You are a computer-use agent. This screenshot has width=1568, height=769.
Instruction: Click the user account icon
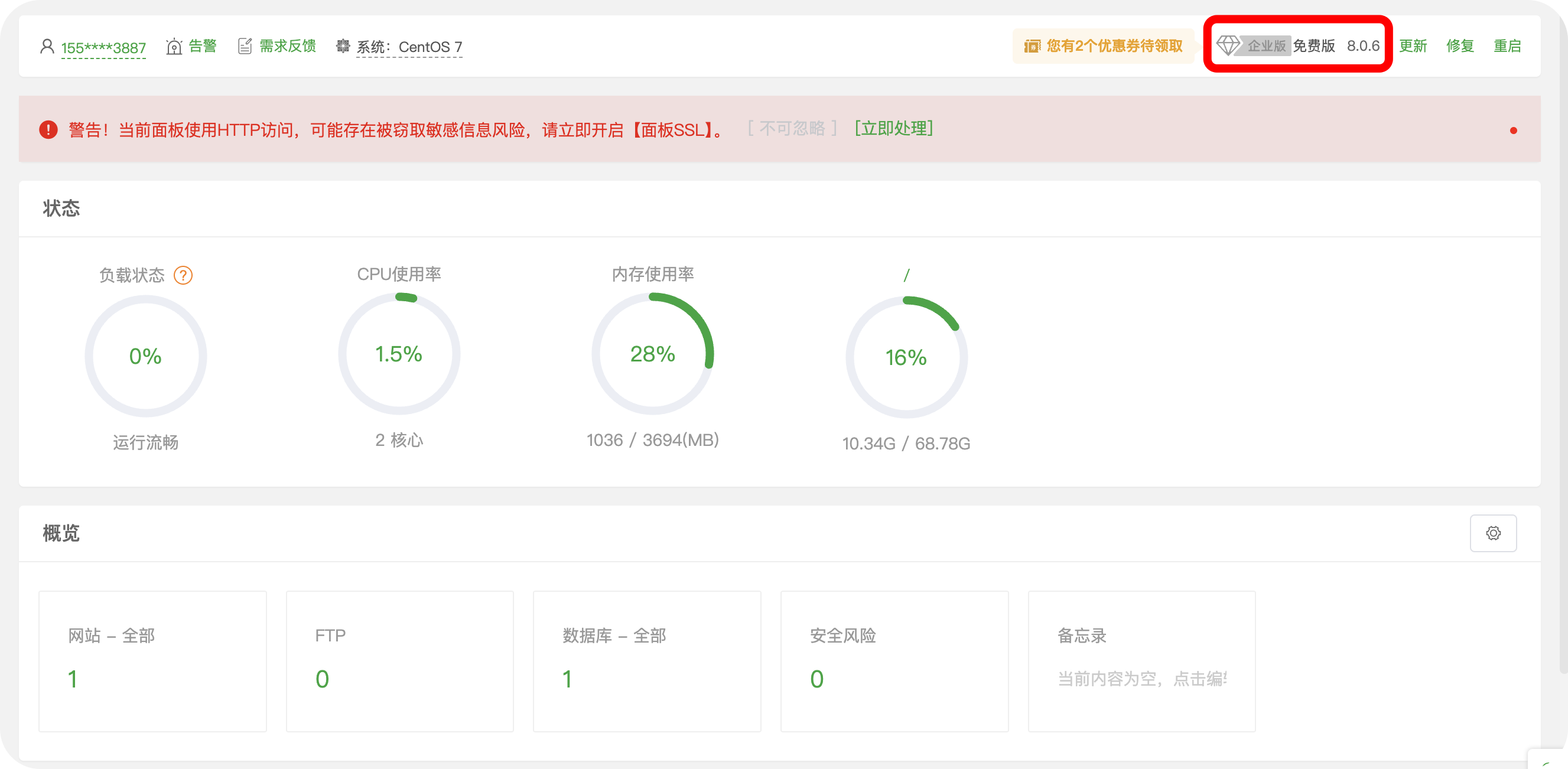pyautogui.click(x=46, y=45)
